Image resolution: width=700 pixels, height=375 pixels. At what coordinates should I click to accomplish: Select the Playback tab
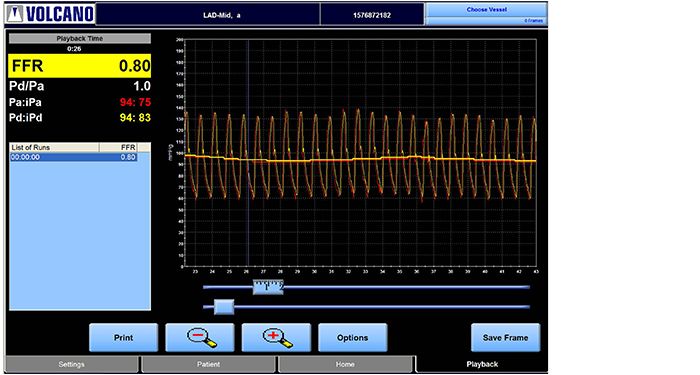482,364
